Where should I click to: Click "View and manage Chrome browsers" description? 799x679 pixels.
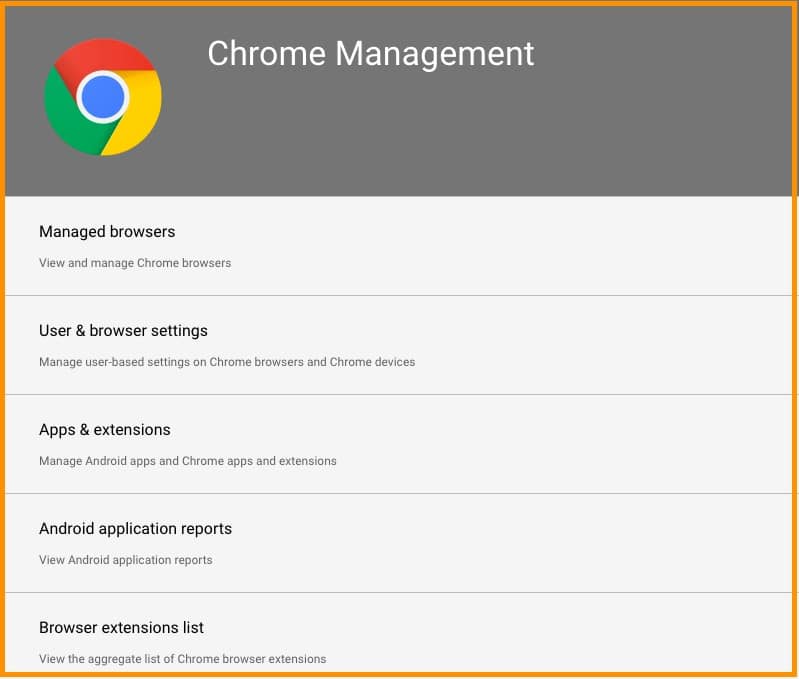135,263
